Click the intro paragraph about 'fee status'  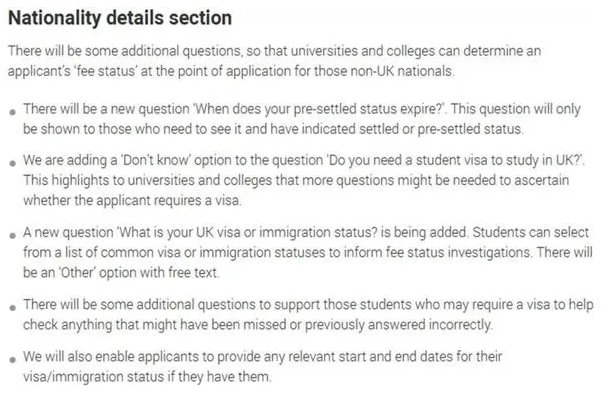pos(274,61)
